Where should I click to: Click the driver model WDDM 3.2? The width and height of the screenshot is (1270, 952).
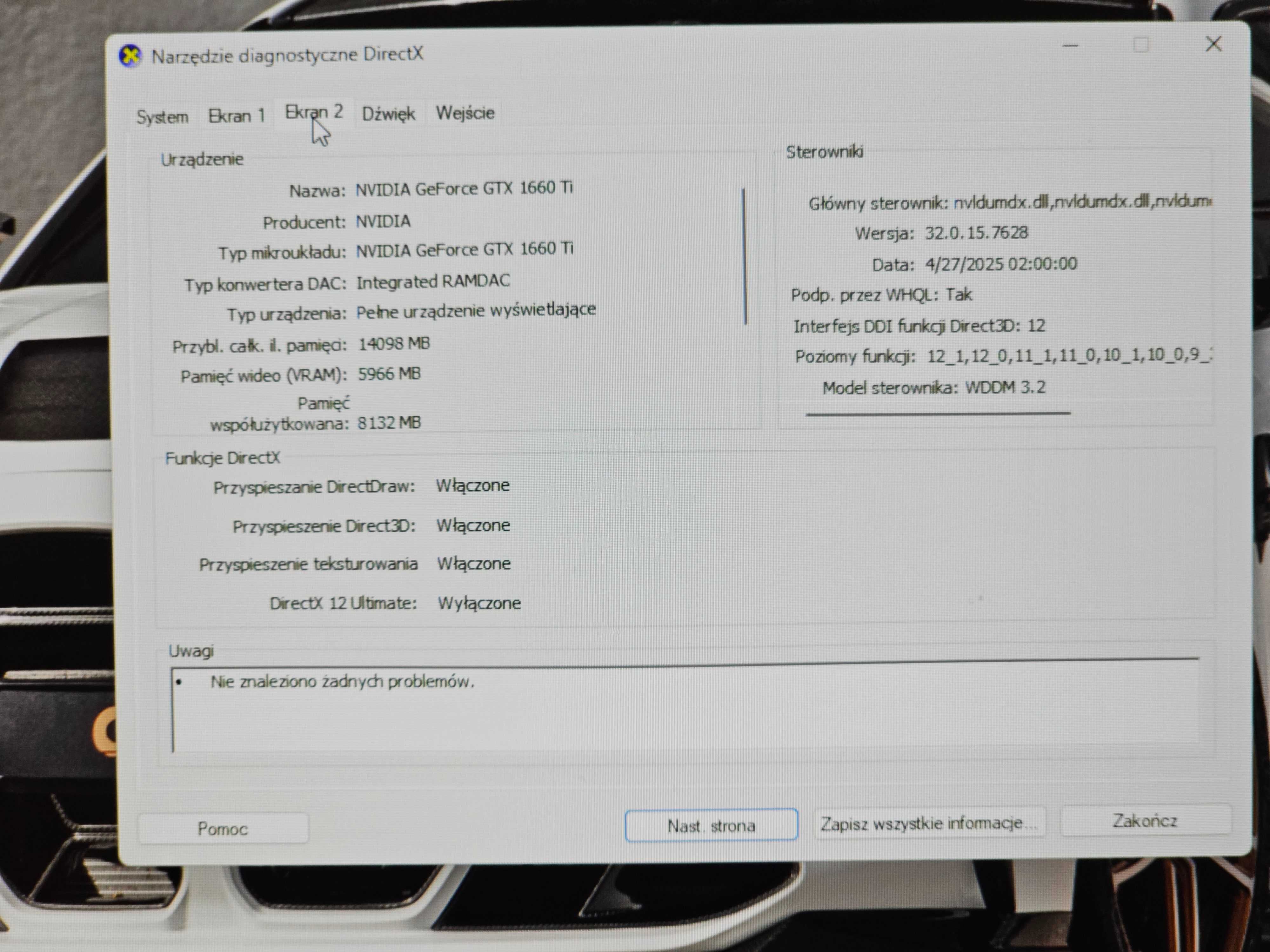[x=1005, y=387]
